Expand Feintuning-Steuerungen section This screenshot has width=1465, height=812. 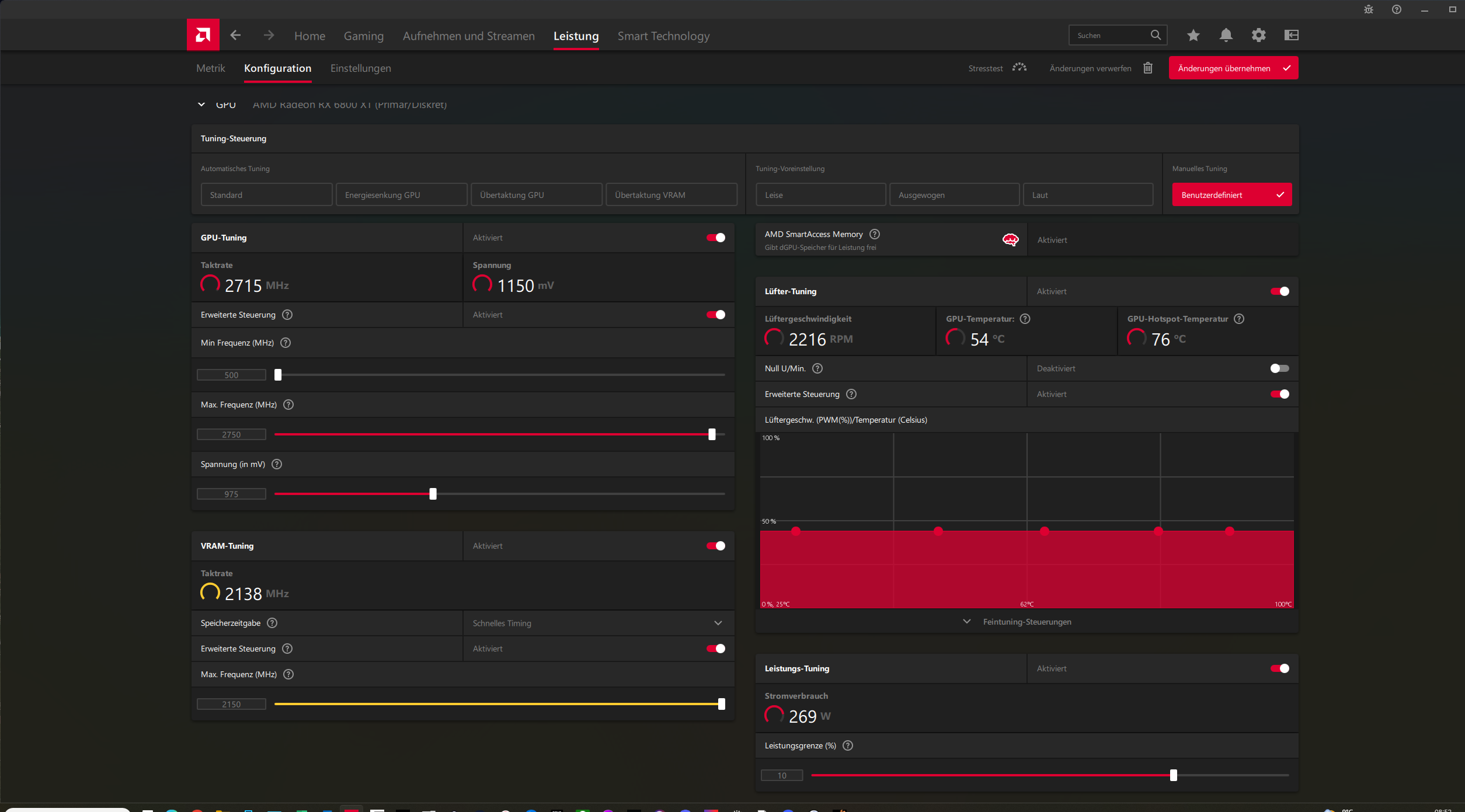point(1026,622)
